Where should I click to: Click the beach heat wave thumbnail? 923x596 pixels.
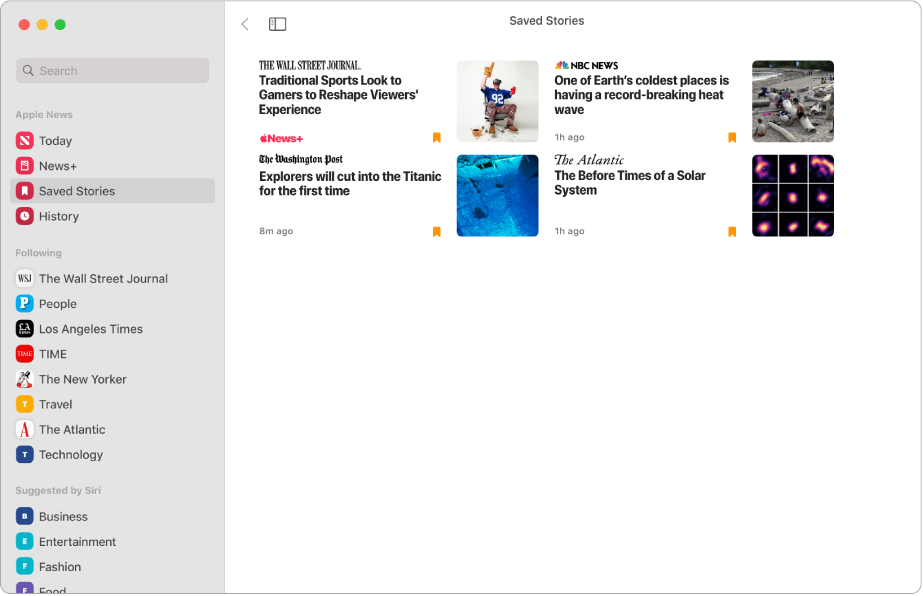(x=793, y=101)
